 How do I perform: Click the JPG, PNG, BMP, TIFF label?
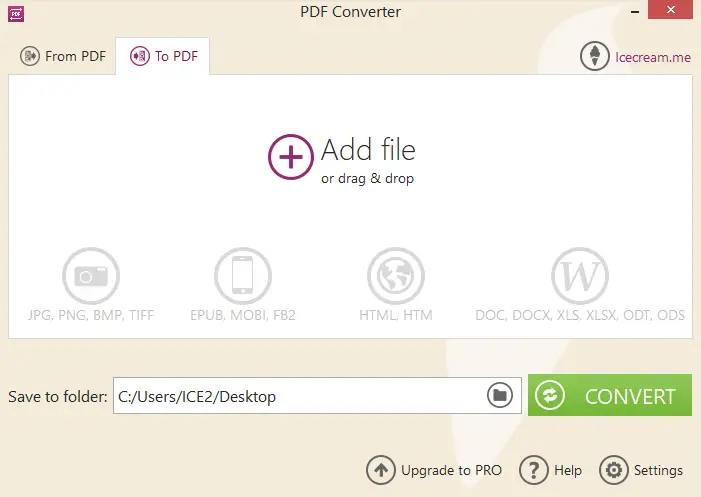(91, 315)
